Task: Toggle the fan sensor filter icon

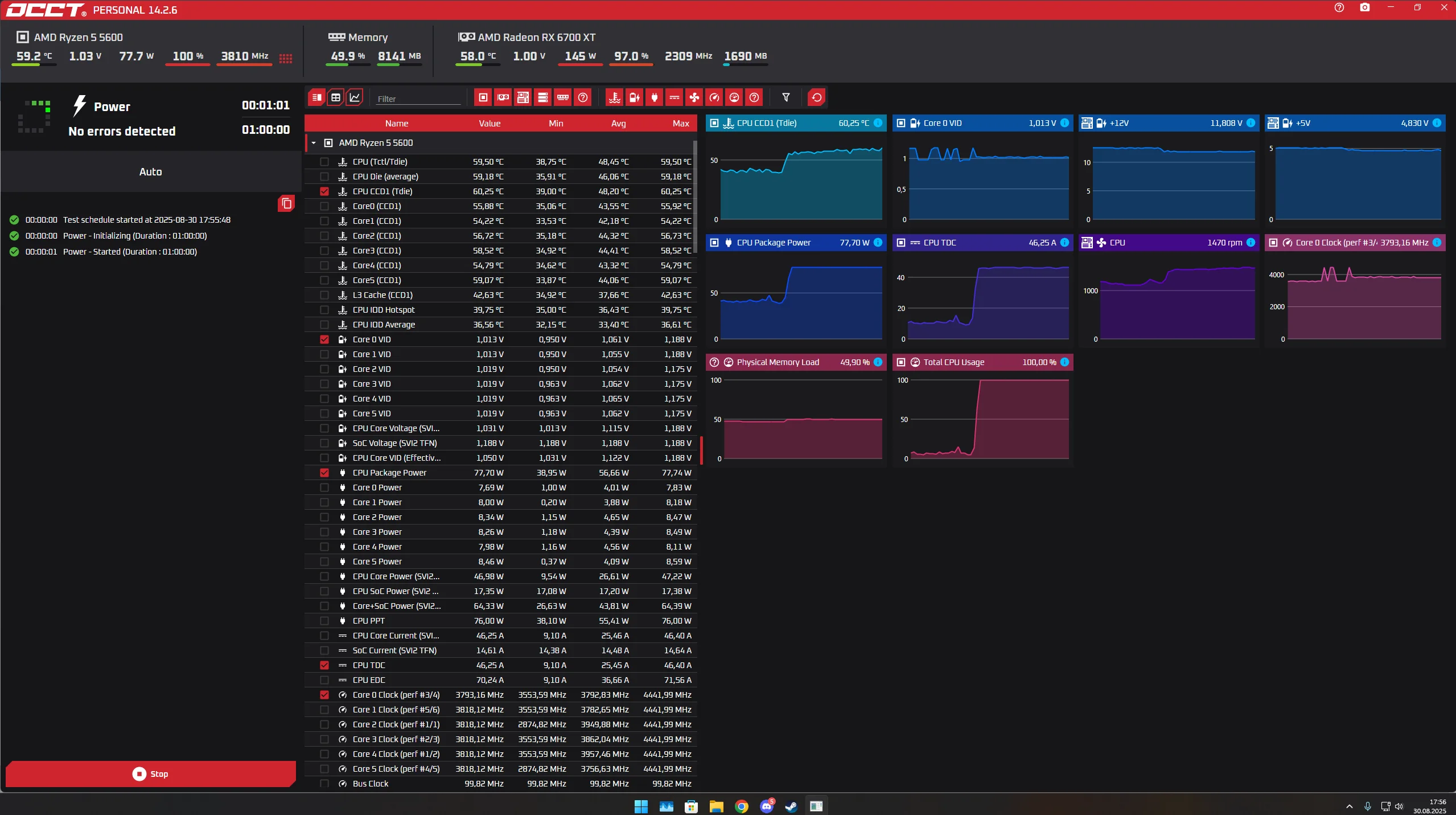Action: 694,97
